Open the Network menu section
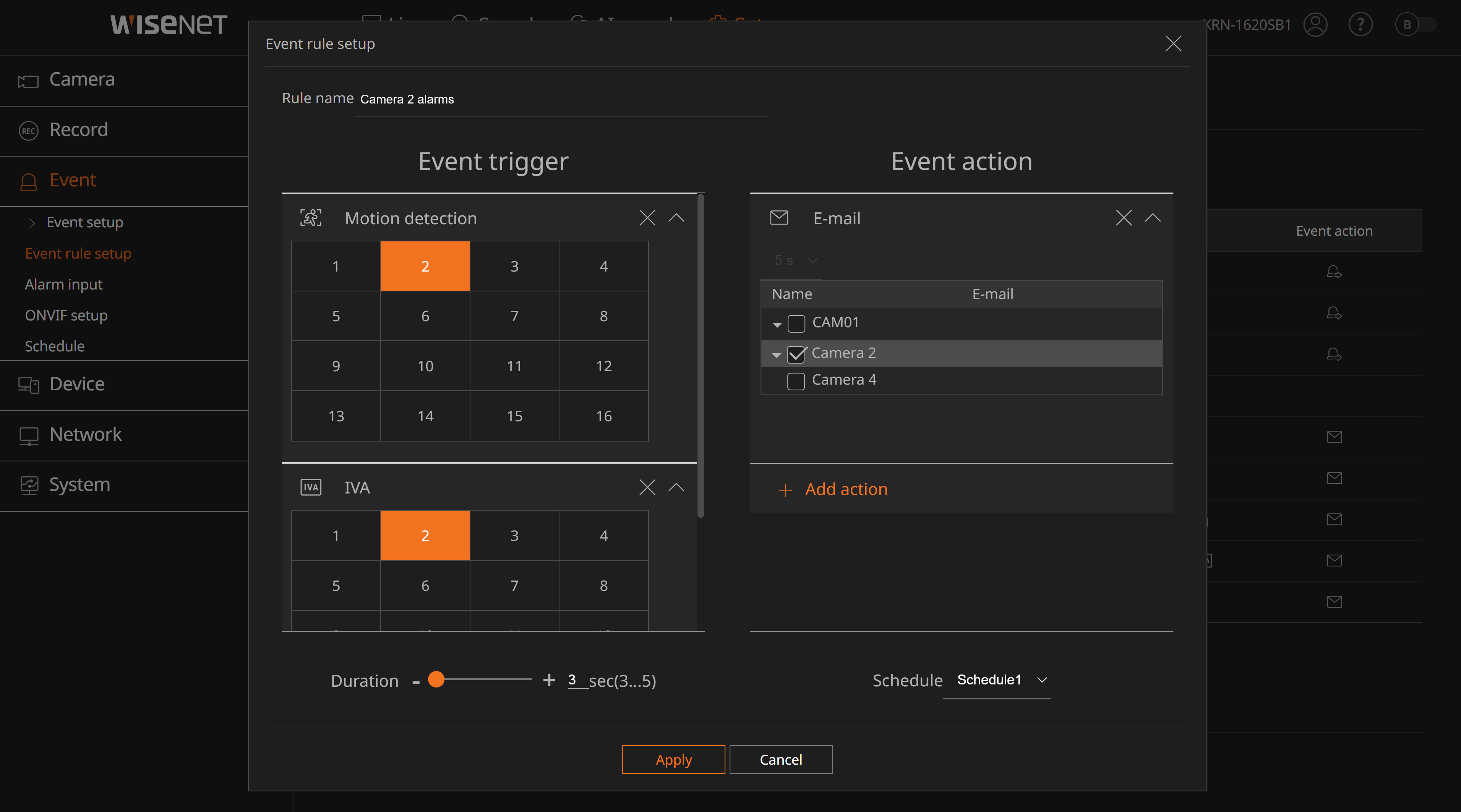 pos(85,435)
